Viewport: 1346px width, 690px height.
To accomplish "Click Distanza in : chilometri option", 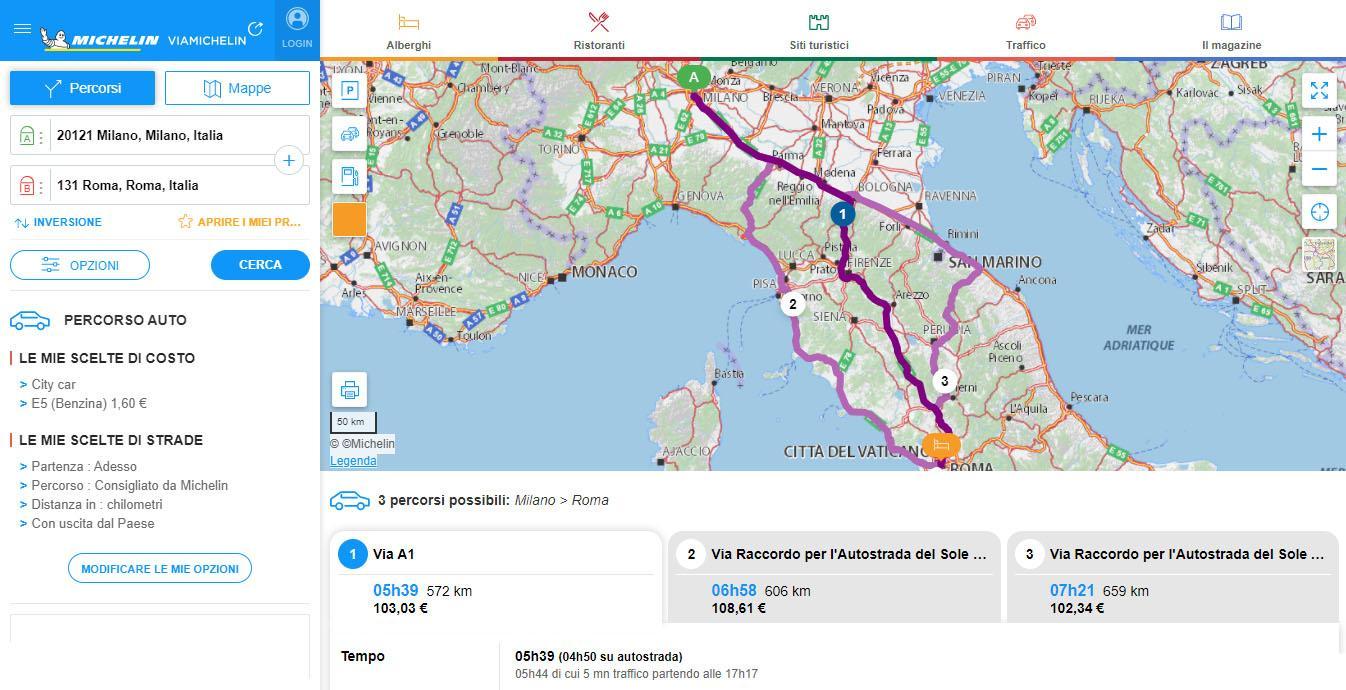I will (x=96, y=504).
